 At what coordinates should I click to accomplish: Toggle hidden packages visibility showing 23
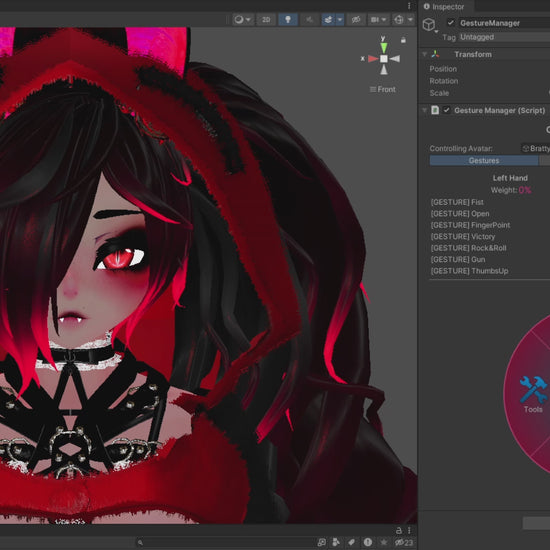(x=404, y=543)
